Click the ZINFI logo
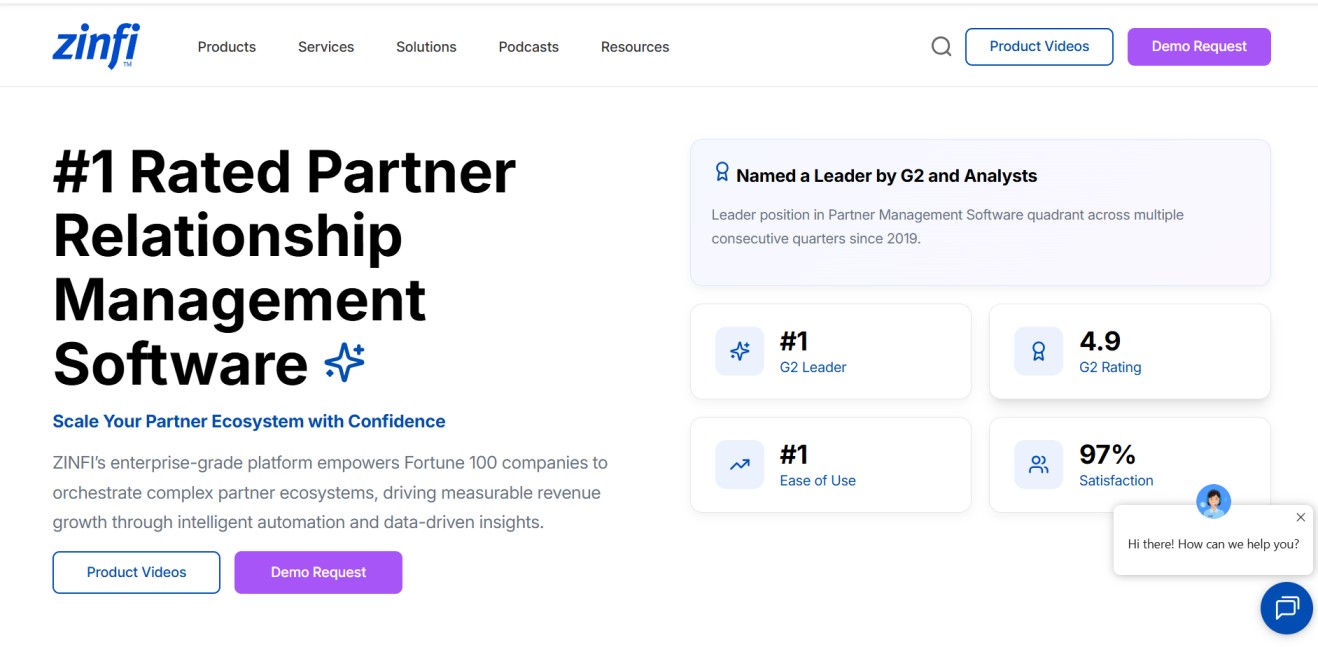 (96, 46)
